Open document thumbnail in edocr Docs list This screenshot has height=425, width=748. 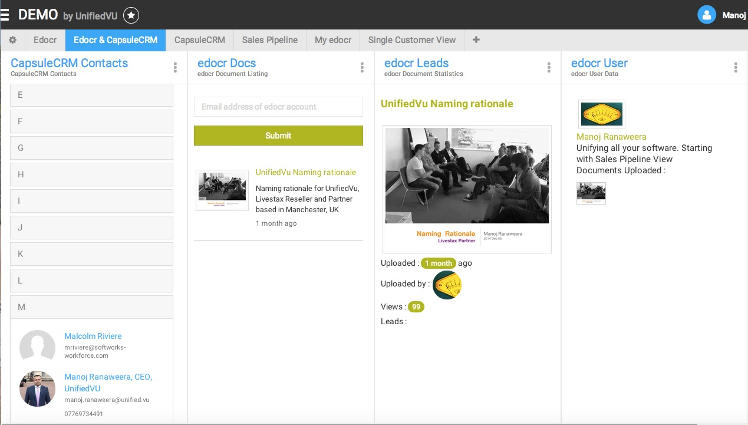point(222,190)
